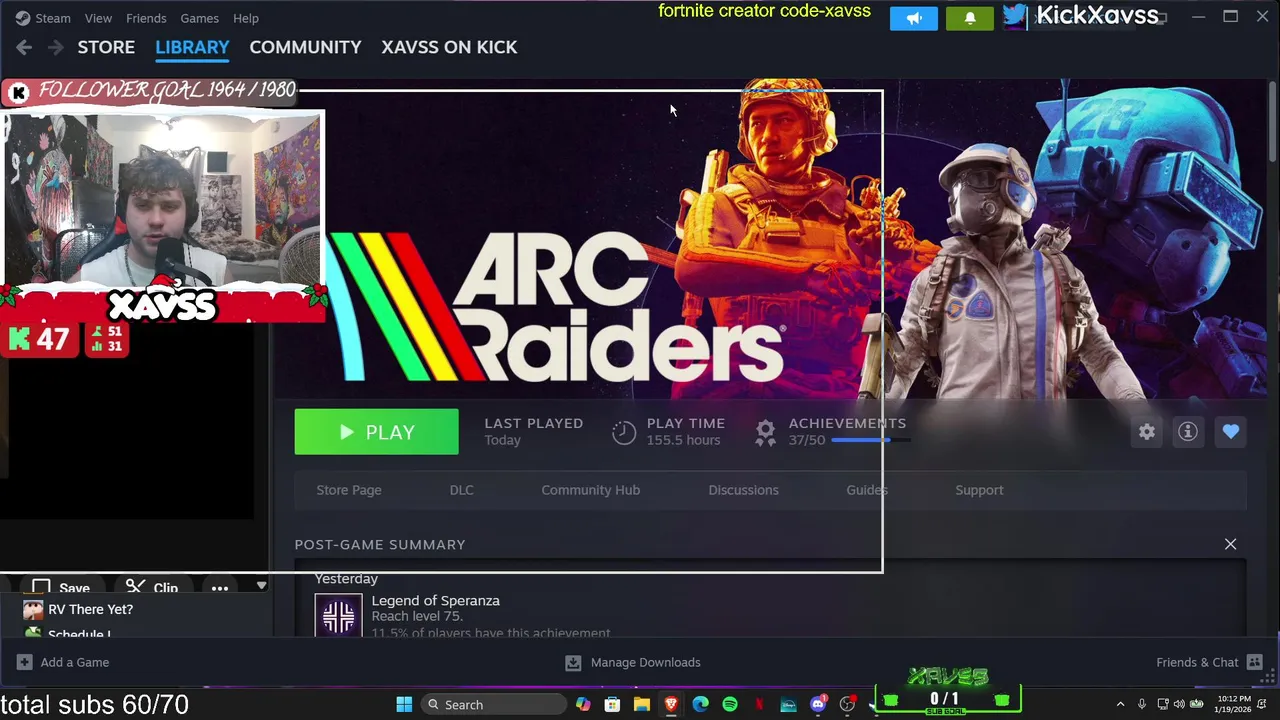Switch to Brave browser in taskbar
The width and height of the screenshot is (1280, 720).
[x=671, y=704]
